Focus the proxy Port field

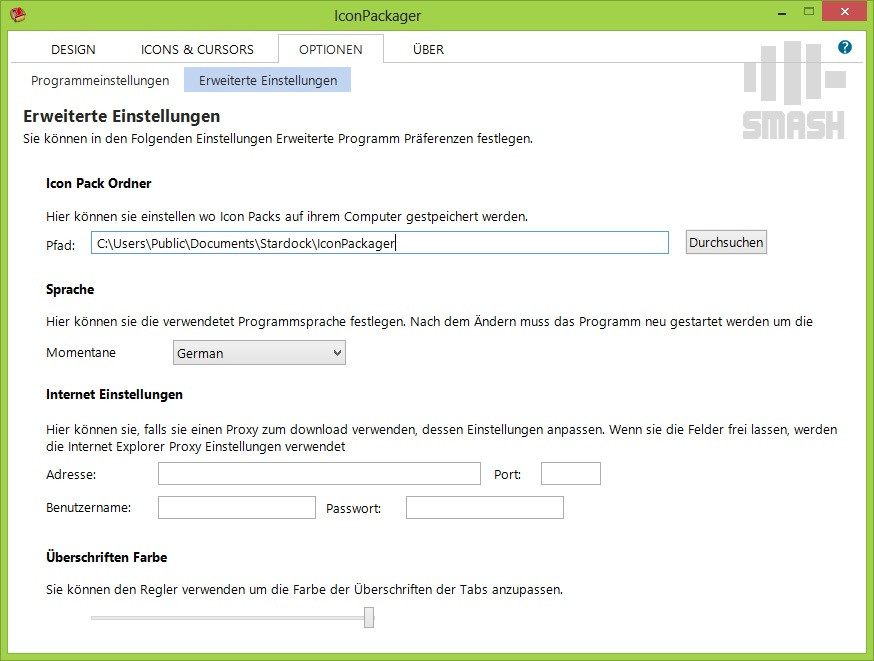(571, 474)
